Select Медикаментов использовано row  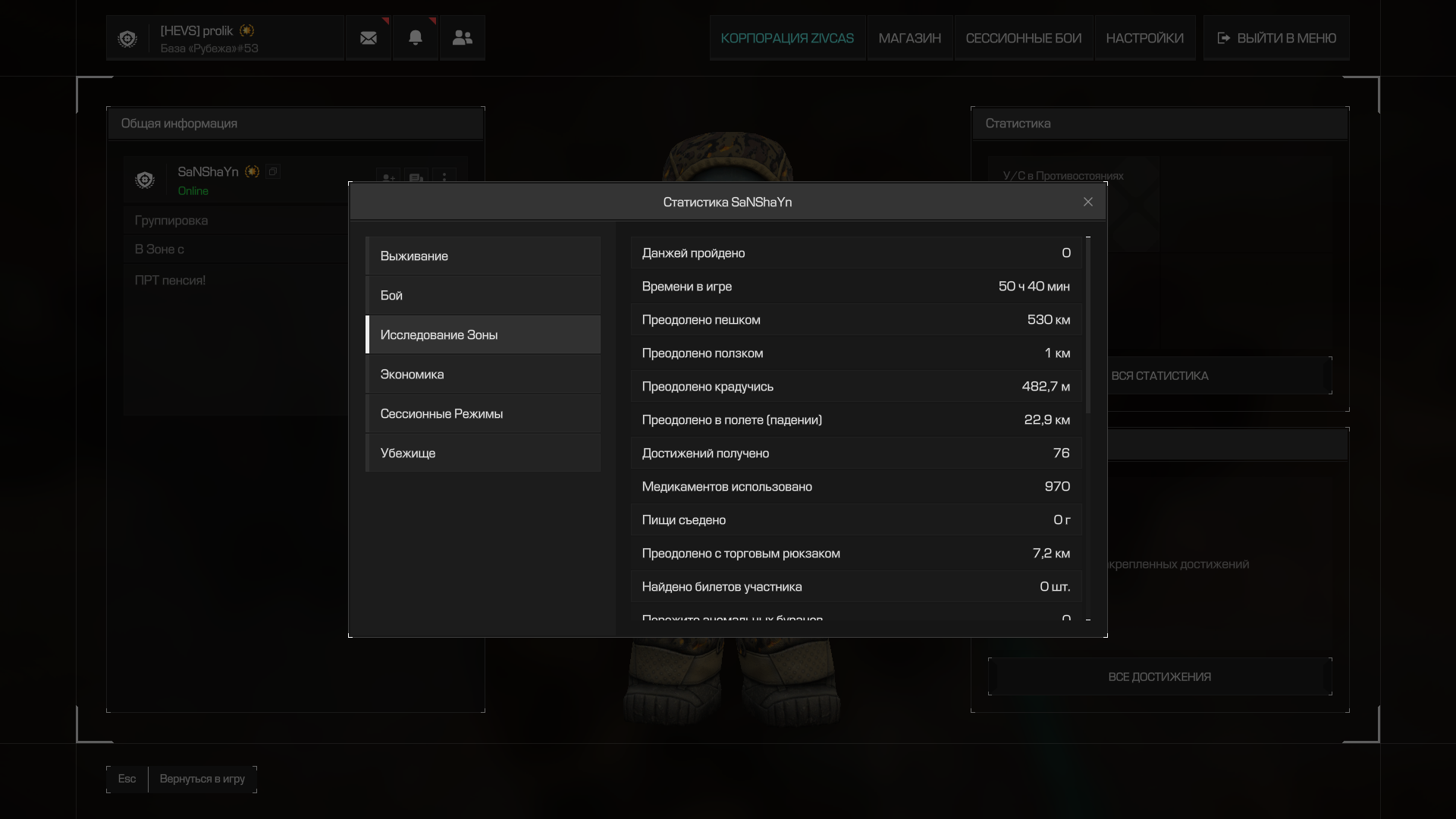pyautogui.click(x=856, y=487)
